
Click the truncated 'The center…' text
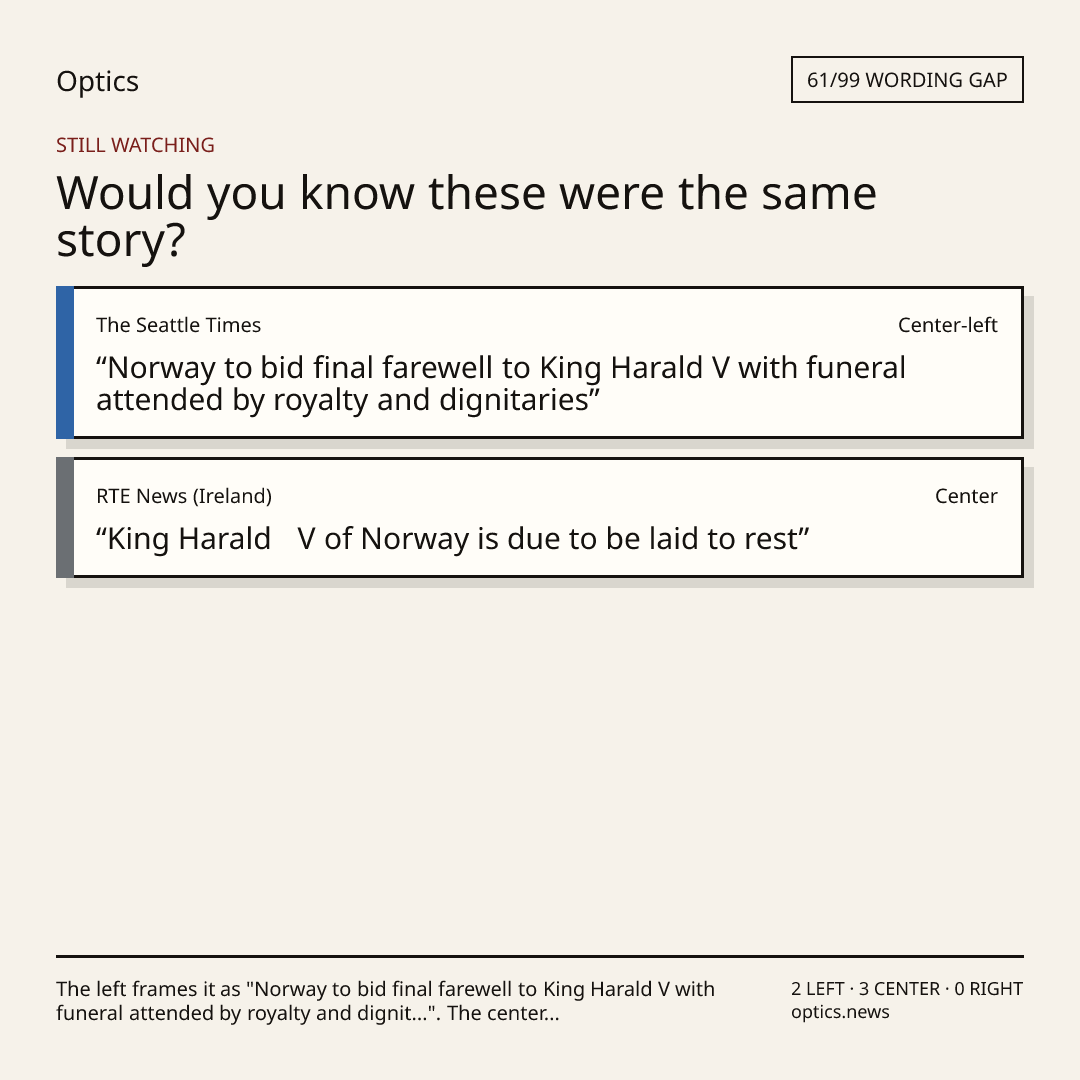coord(503,1013)
